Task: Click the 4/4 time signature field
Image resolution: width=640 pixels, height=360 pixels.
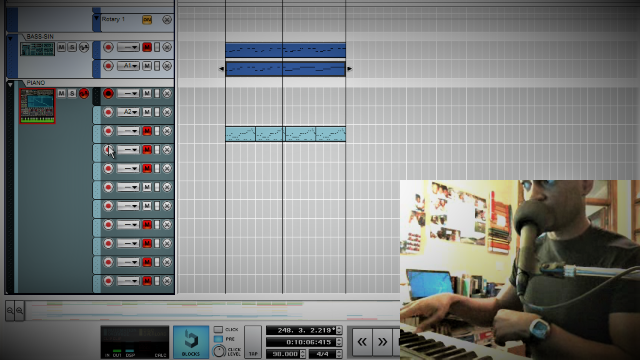Action: click(x=323, y=354)
